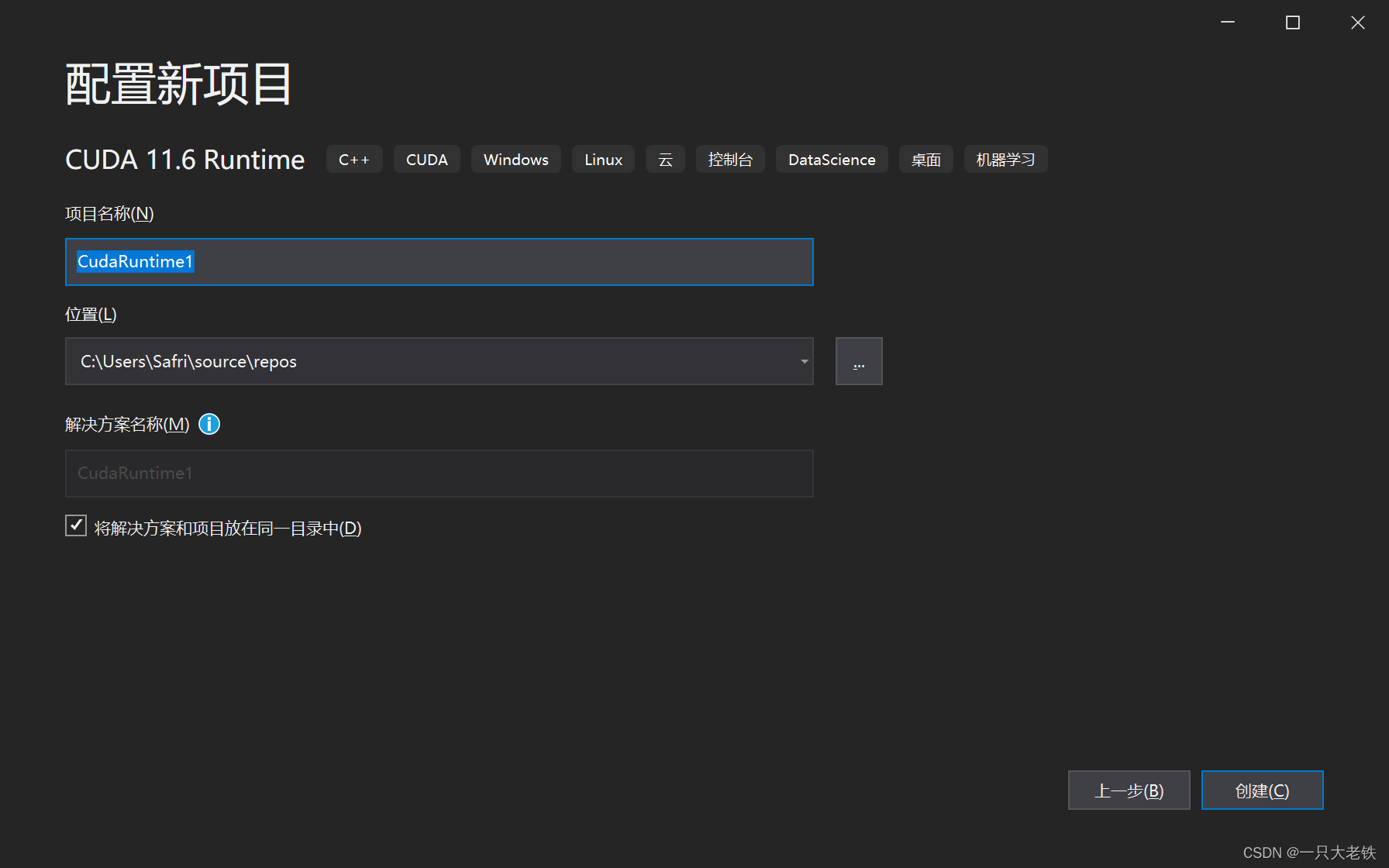Click the 配置新项目 title

point(179,84)
